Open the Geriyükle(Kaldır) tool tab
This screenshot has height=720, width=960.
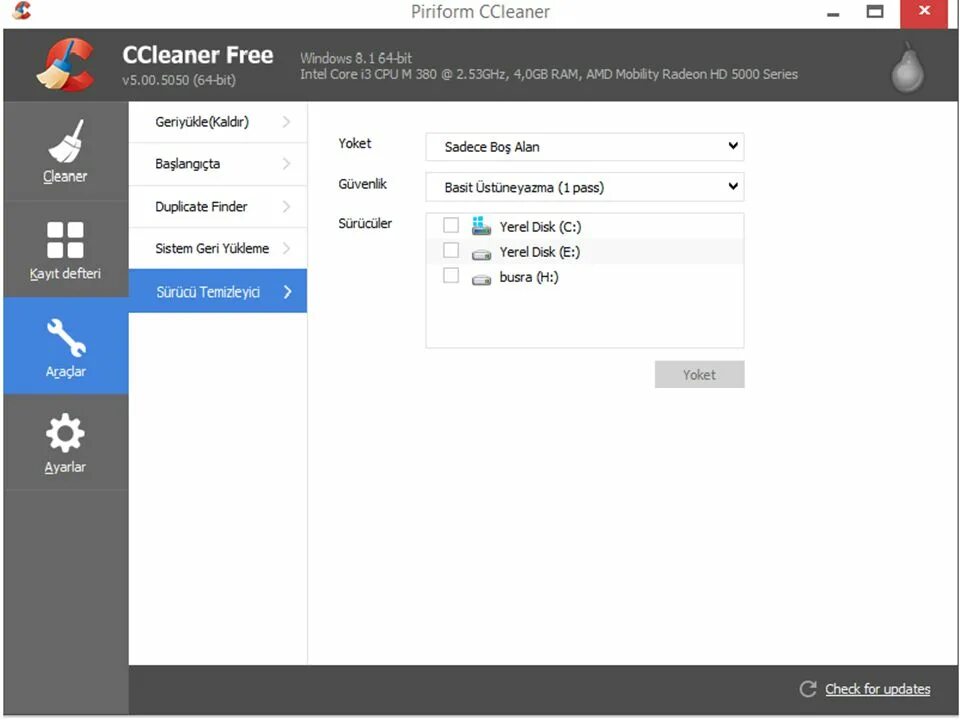[218, 122]
